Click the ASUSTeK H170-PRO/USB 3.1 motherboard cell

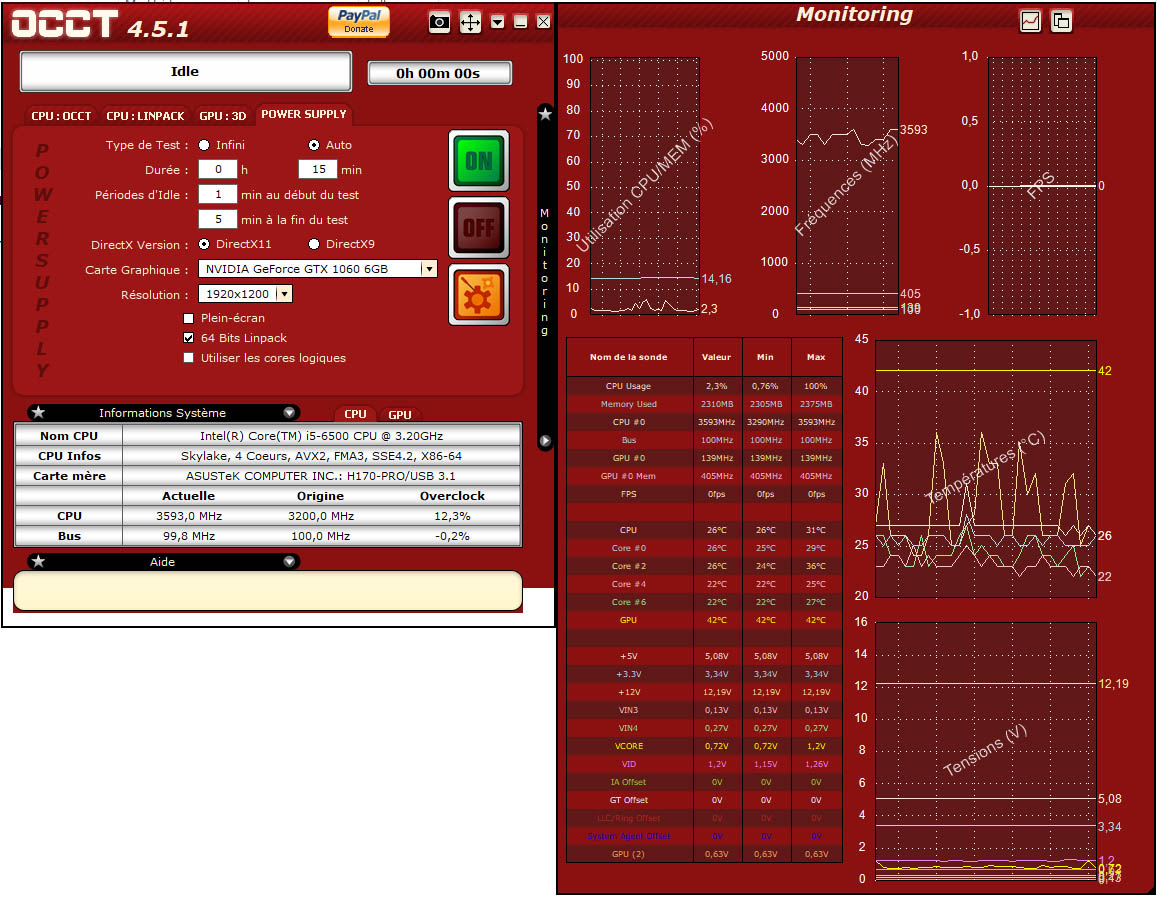(x=322, y=476)
